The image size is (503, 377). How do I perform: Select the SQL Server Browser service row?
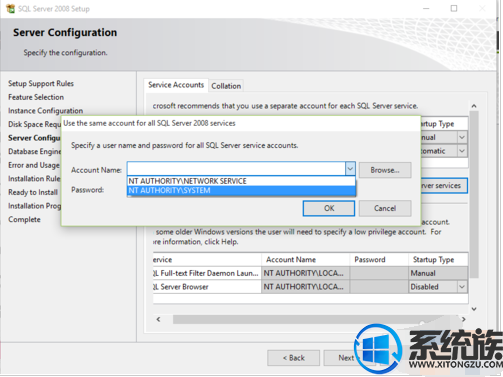tap(310, 287)
